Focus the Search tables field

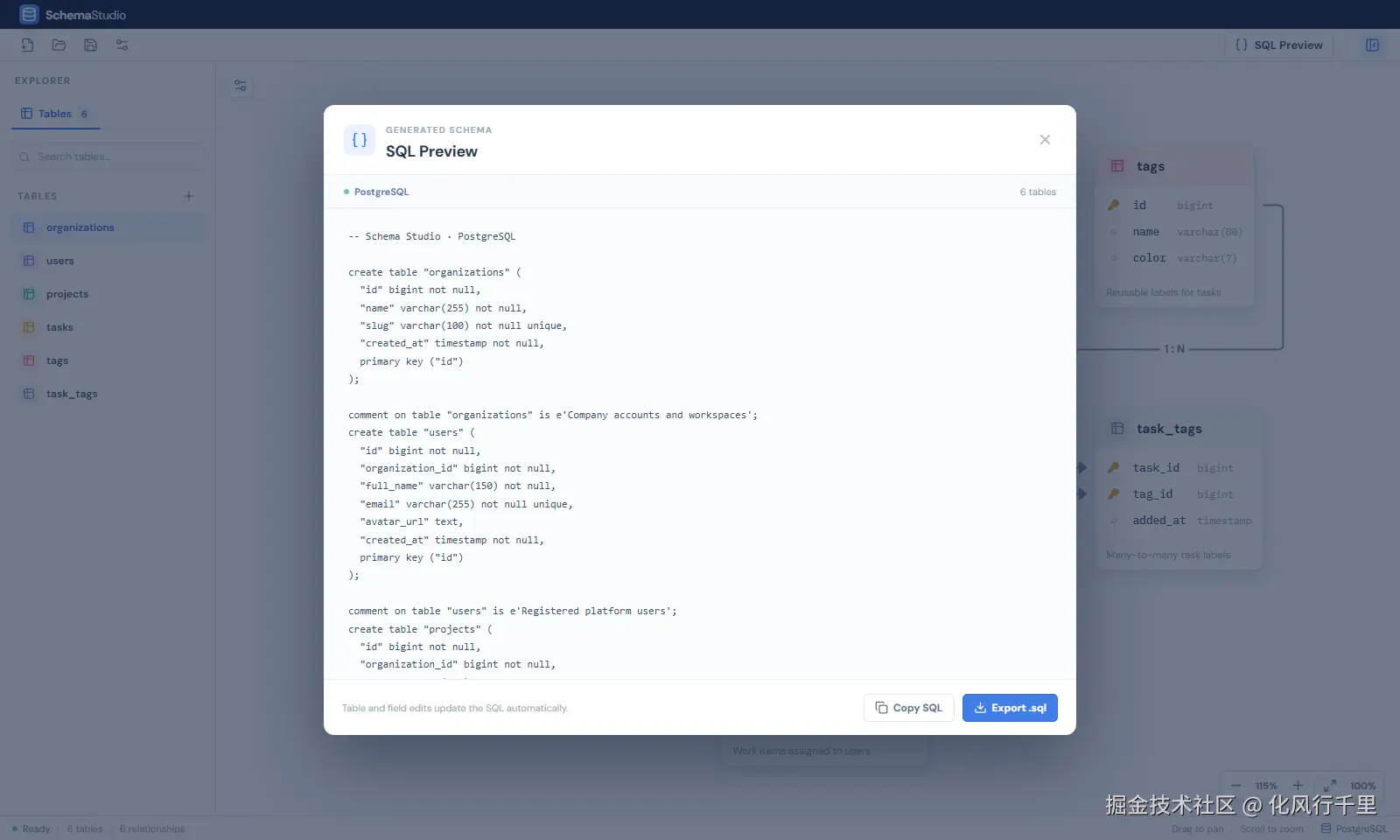pos(110,157)
